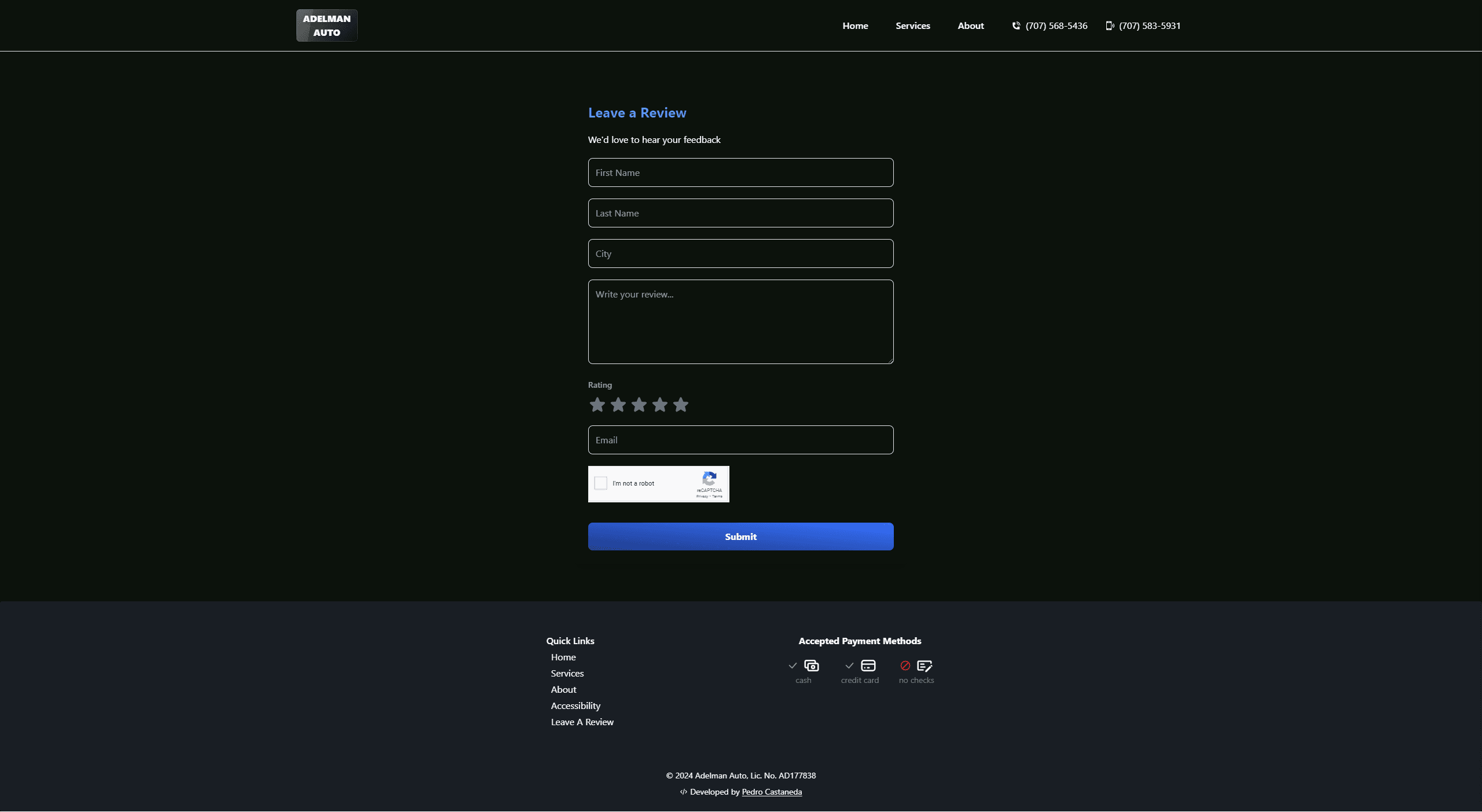Screen dimensions: 1482x812
Task: Call the (707) 583-5931 number link
Action: 1150,25
